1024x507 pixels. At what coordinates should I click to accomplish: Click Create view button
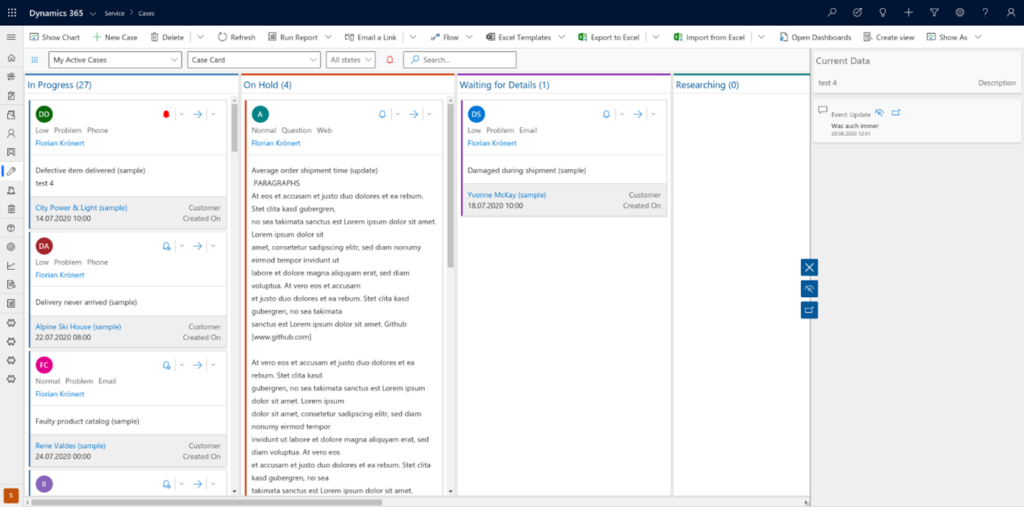[x=889, y=37]
